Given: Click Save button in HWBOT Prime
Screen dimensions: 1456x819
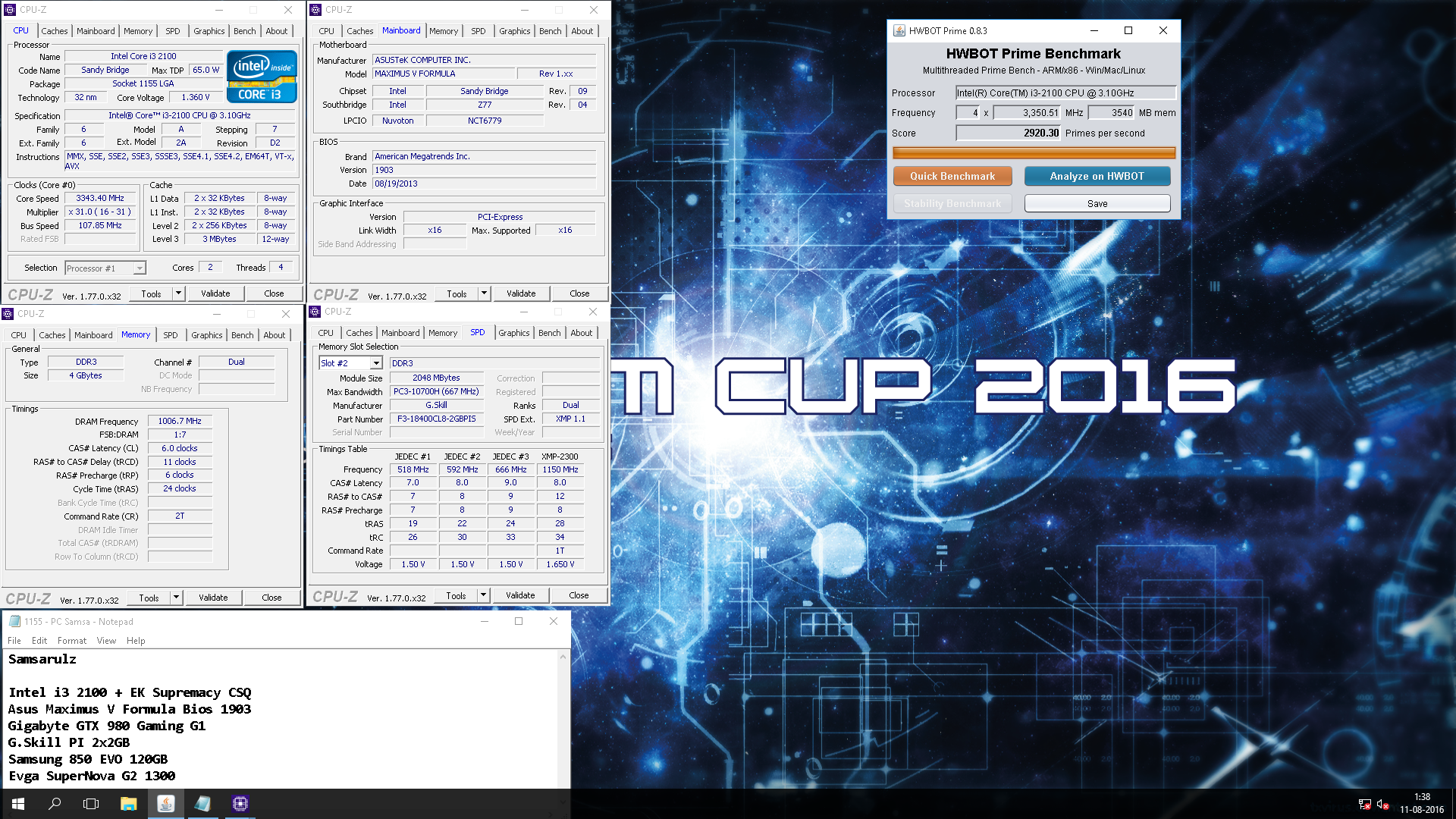Looking at the screenshot, I should (x=1097, y=204).
